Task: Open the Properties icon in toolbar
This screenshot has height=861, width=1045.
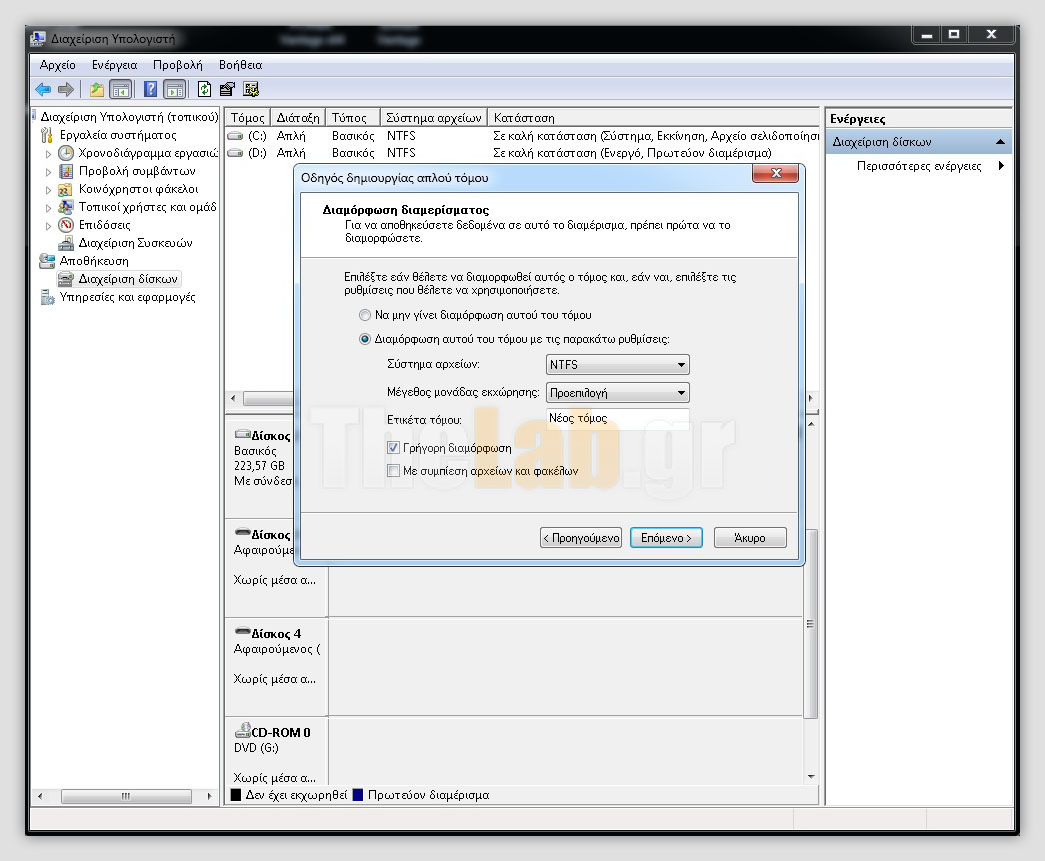Action: [x=227, y=90]
